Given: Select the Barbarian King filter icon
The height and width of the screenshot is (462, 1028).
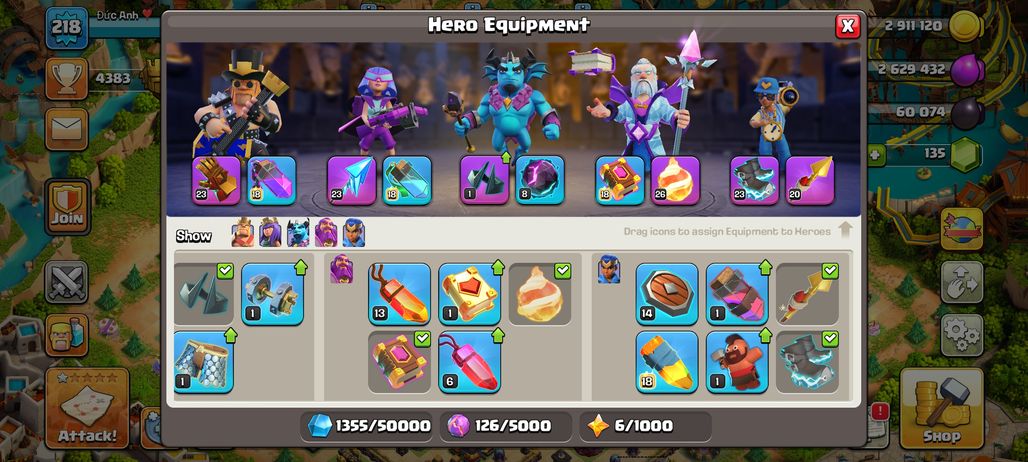Looking at the screenshot, I should coord(243,233).
